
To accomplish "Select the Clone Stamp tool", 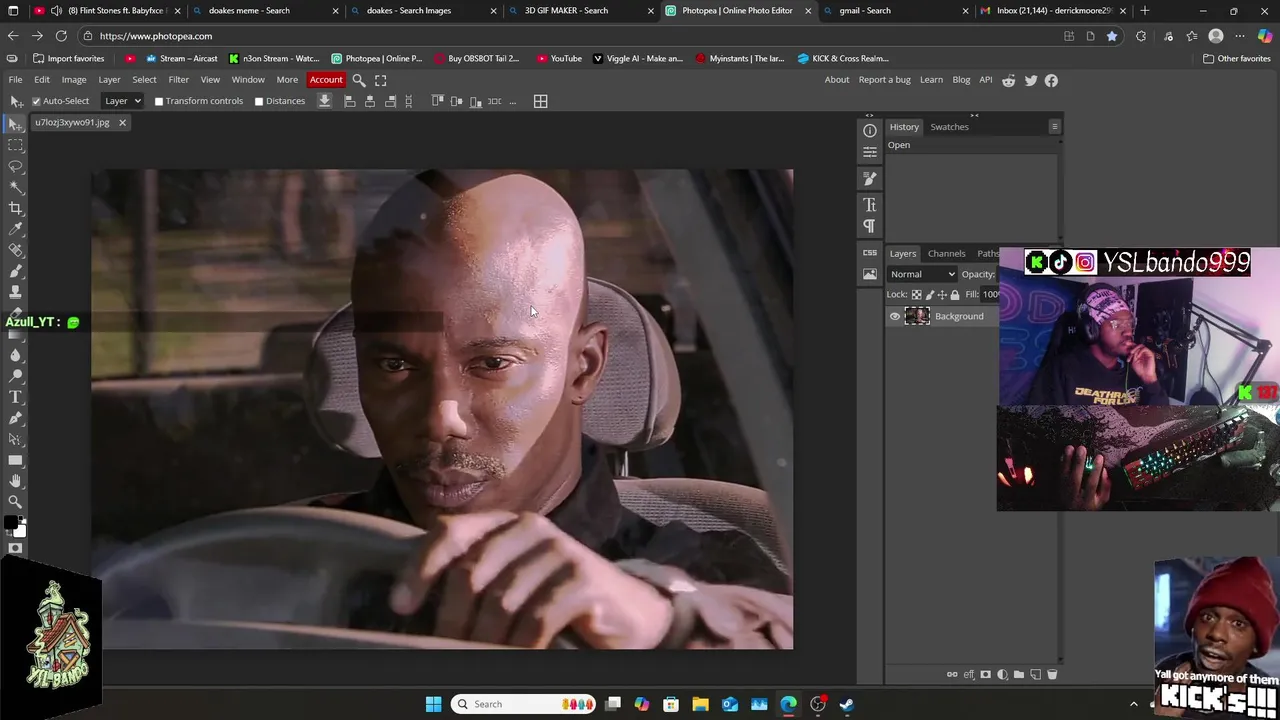I will 16,292.
